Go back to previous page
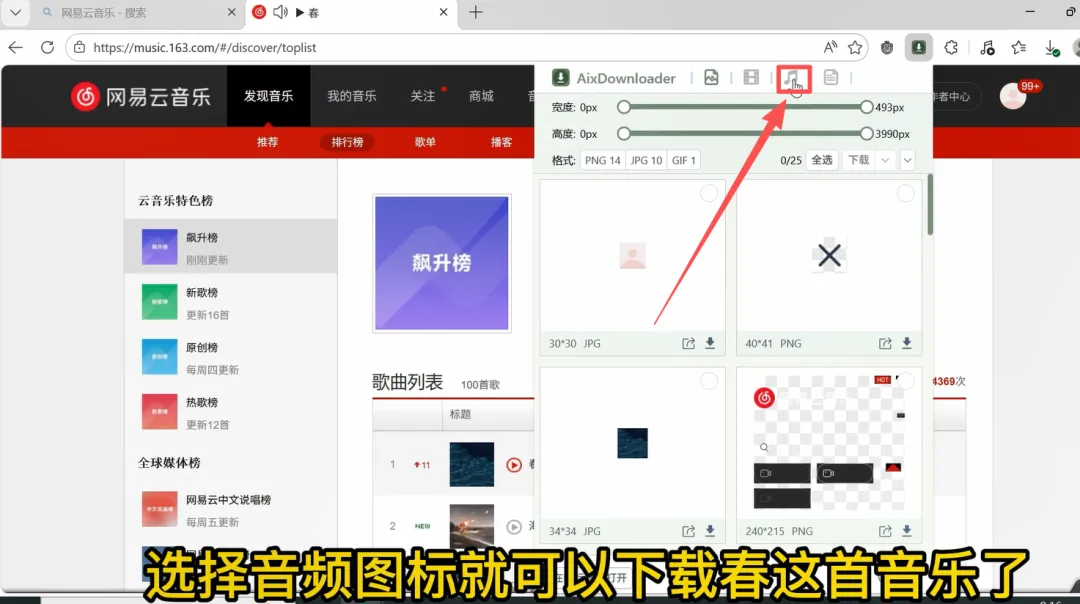The image size is (1080, 604). click(x=15, y=48)
